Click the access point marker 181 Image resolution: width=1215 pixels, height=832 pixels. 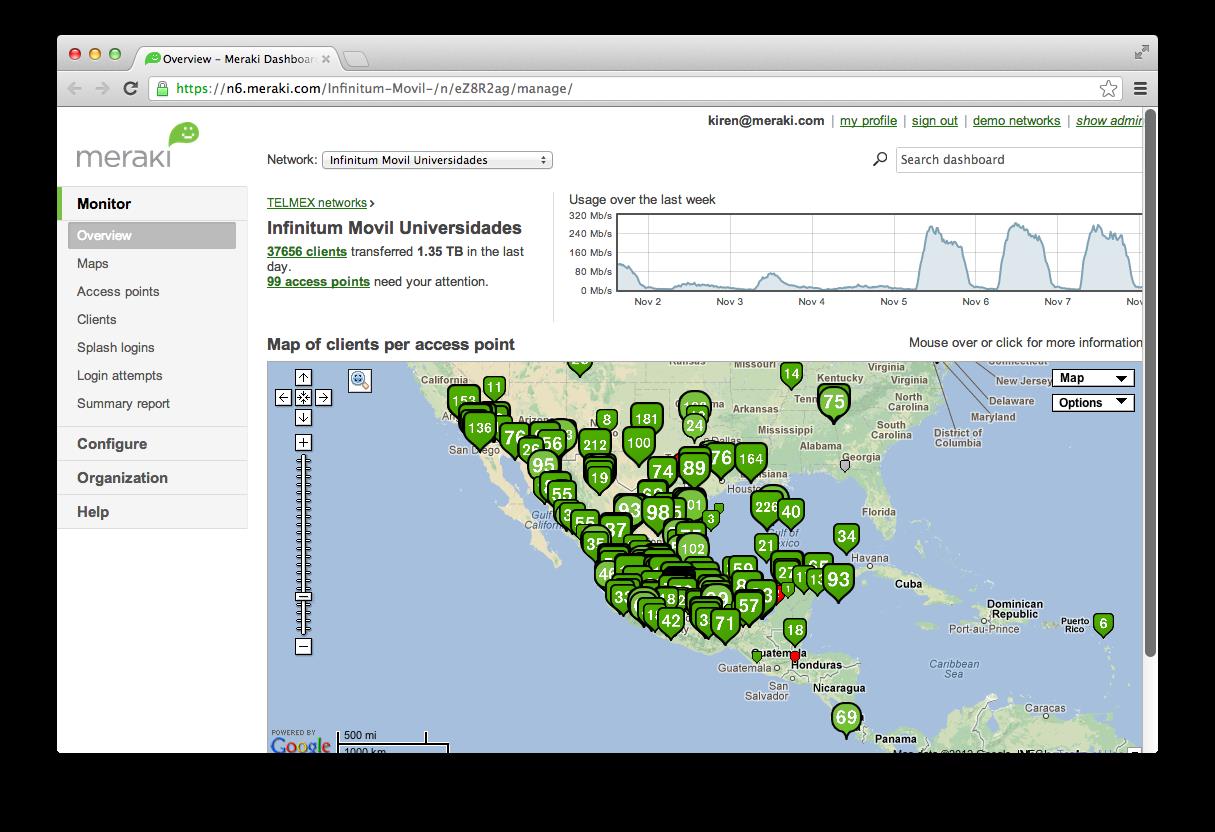[646, 419]
